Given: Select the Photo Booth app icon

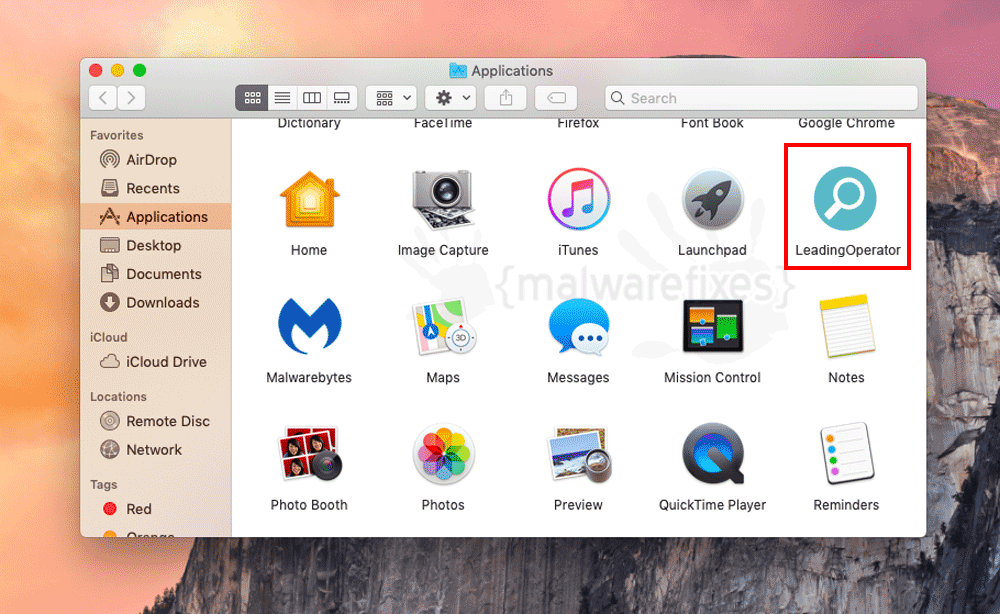Looking at the screenshot, I should tap(311, 453).
